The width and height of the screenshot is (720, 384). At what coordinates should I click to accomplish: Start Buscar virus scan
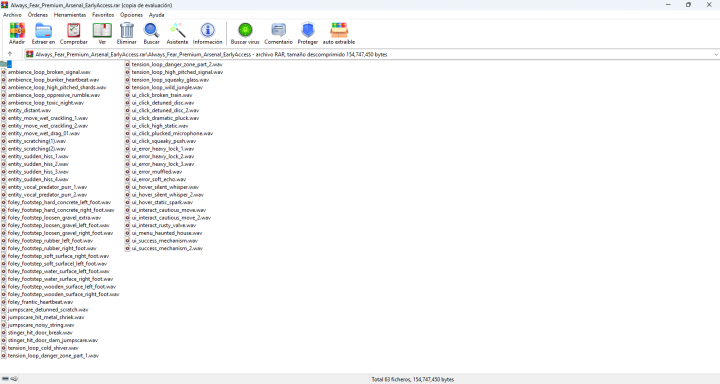[x=245, y=34]
